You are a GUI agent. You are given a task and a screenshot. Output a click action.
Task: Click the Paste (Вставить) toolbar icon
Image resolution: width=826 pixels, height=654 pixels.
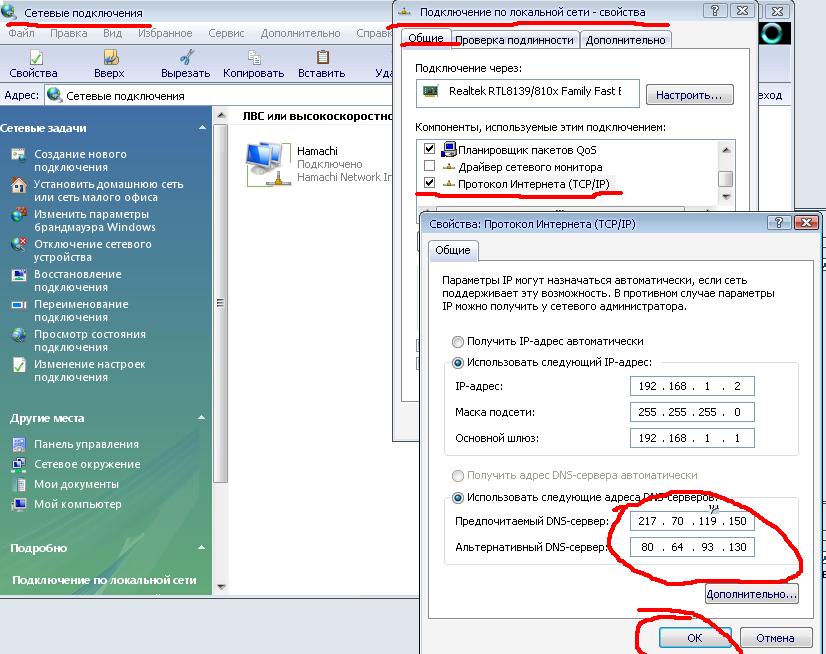click(322, 59)
